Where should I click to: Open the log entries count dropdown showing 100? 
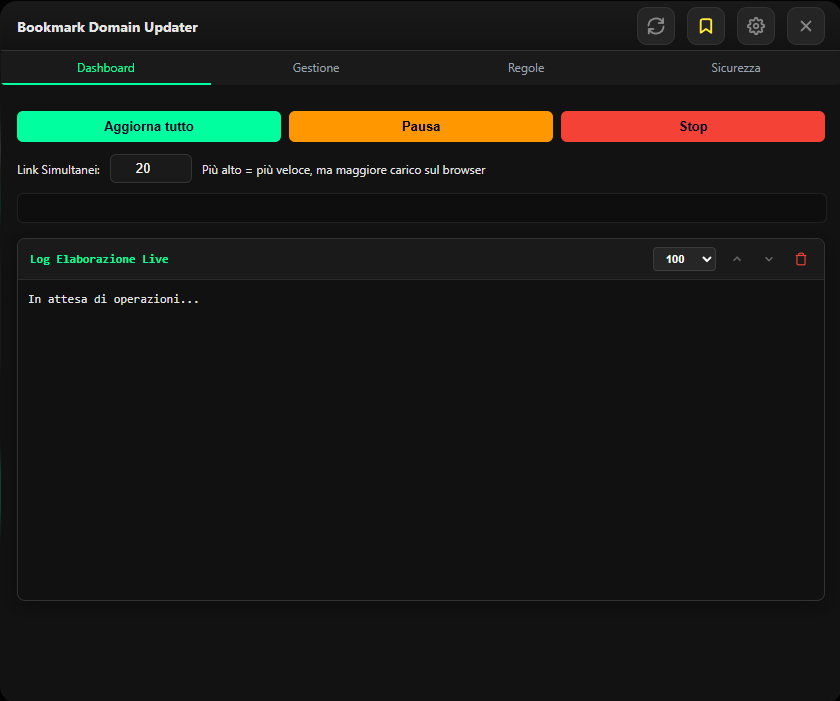684,259
